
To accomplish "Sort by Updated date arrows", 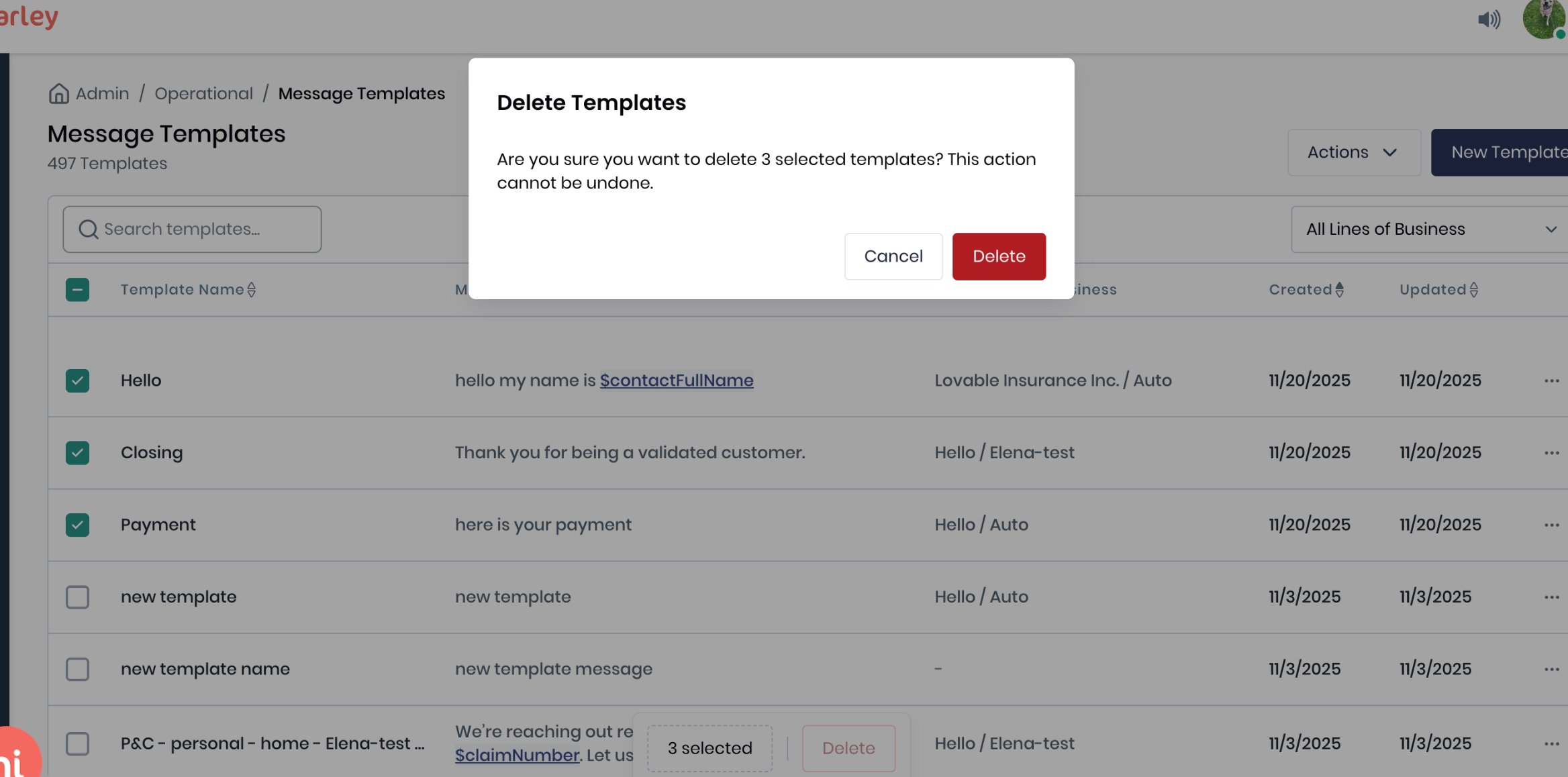I will pos(1474,290).
